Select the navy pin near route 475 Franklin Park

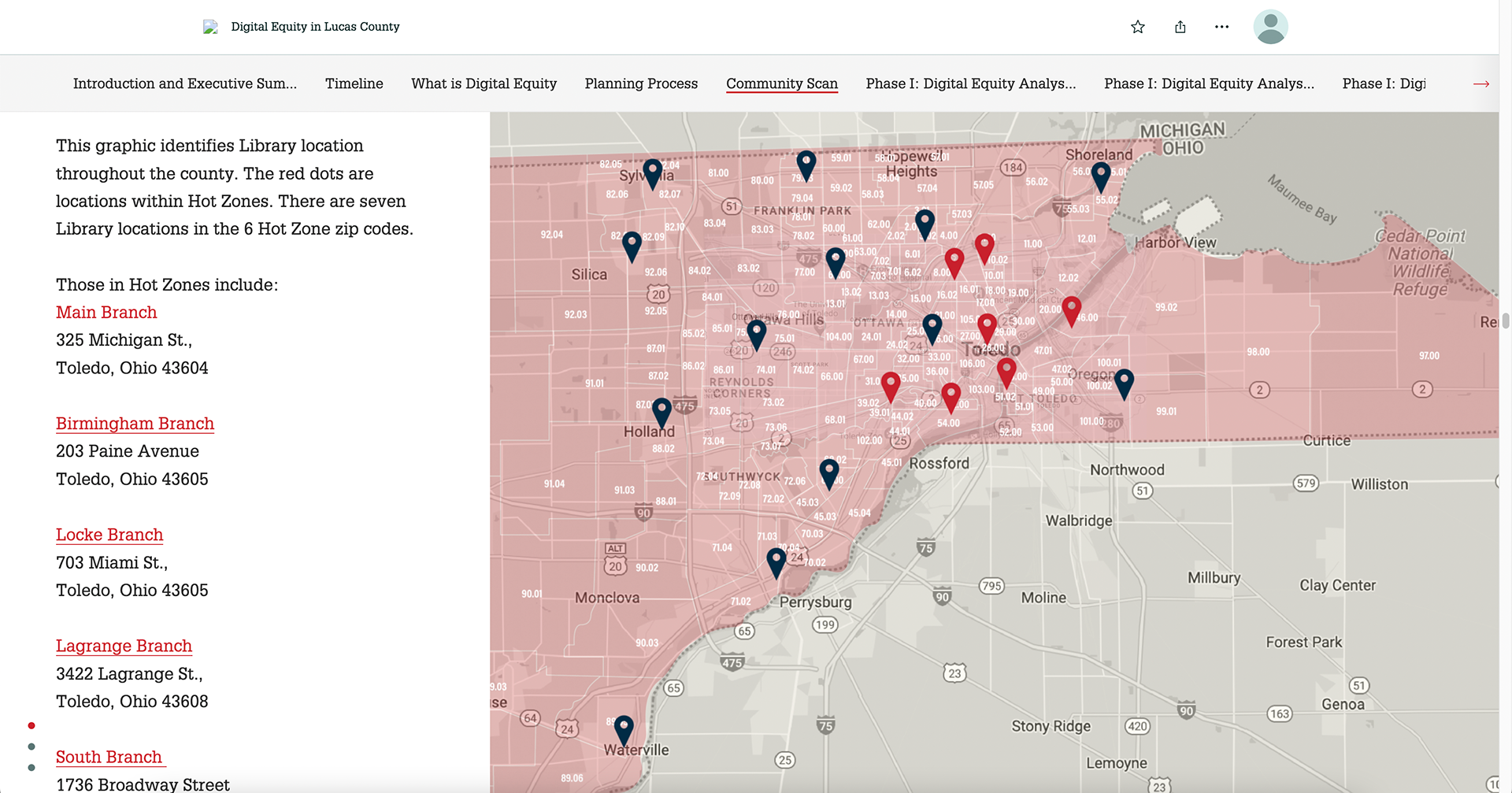click(x=836, y=263)
